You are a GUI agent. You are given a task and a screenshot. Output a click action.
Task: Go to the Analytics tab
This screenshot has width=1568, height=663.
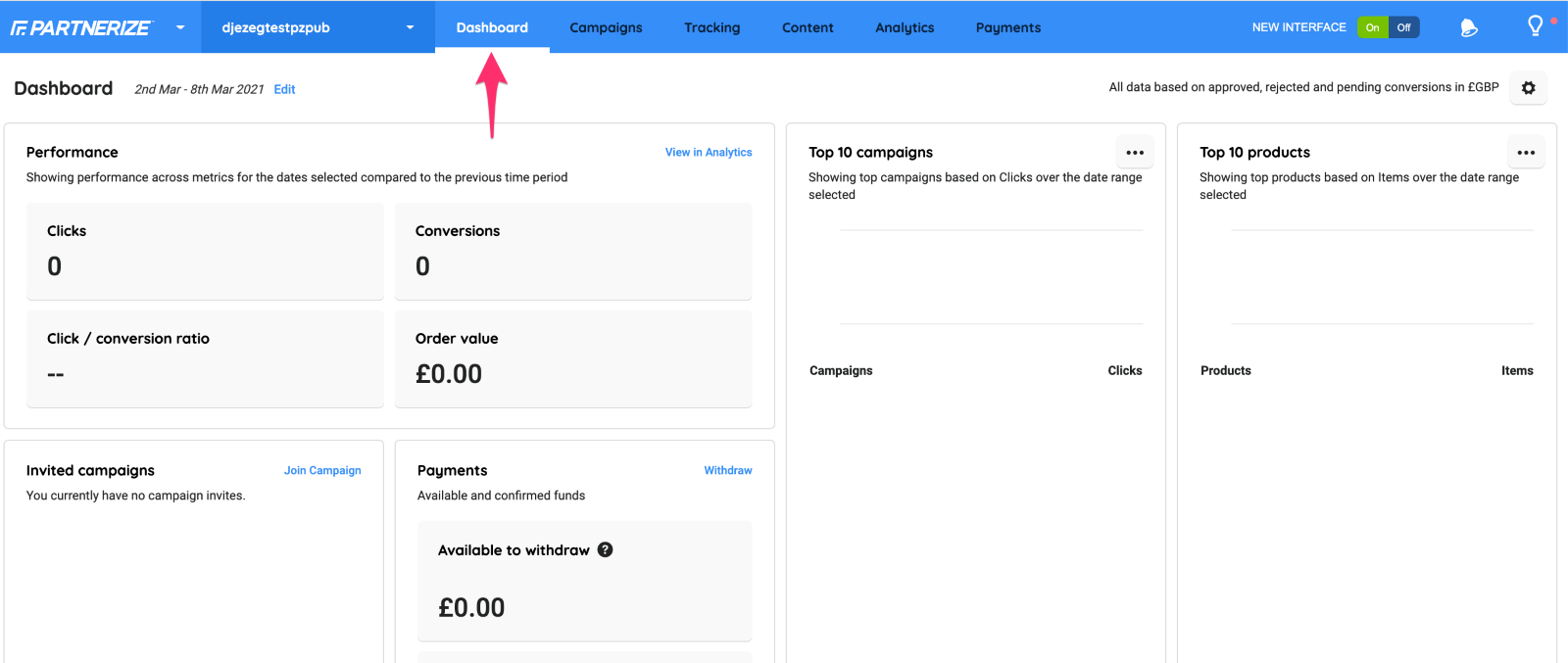[904, 27]
